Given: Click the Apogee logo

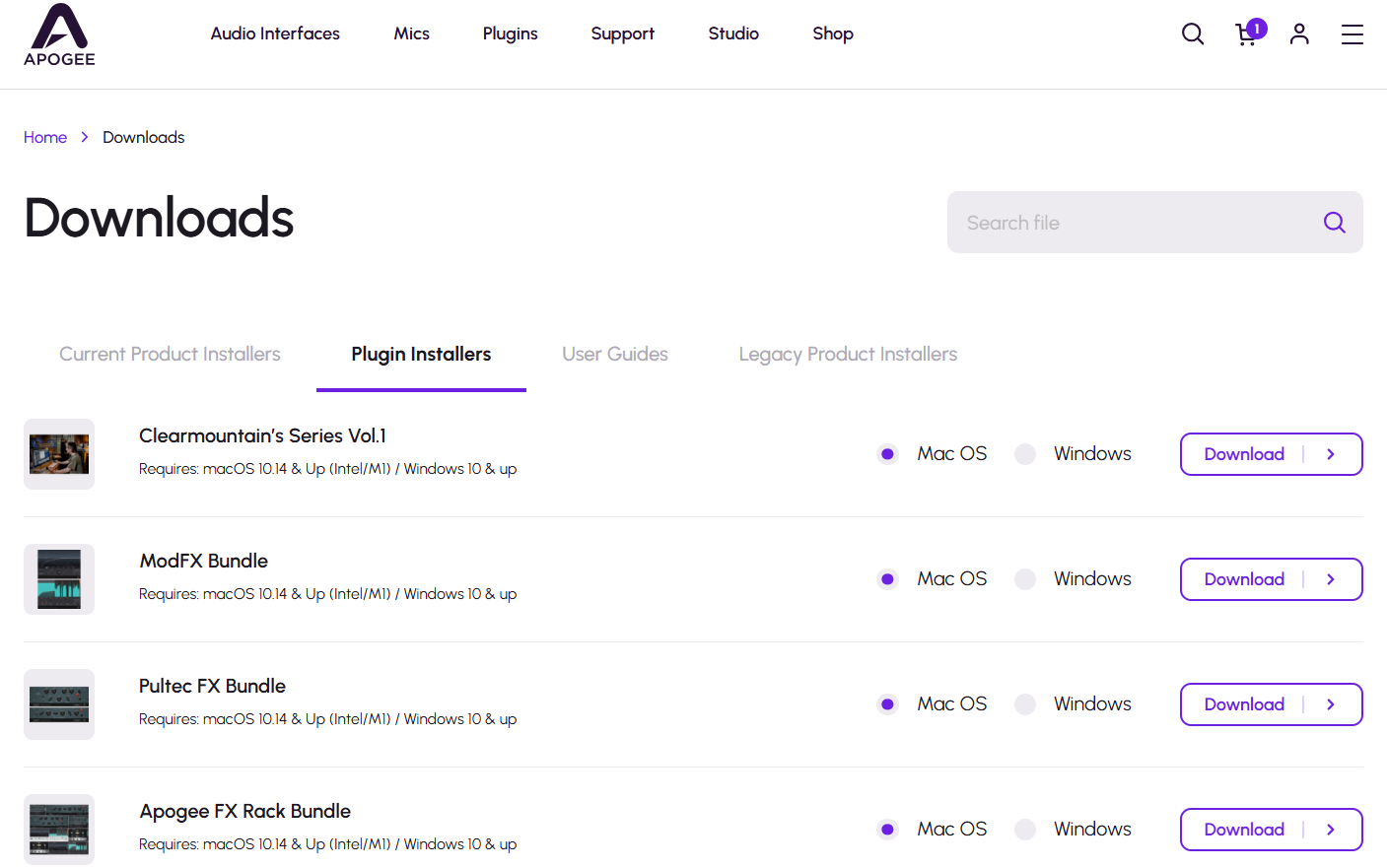Looking at the screenshot, I should [60, 34].
